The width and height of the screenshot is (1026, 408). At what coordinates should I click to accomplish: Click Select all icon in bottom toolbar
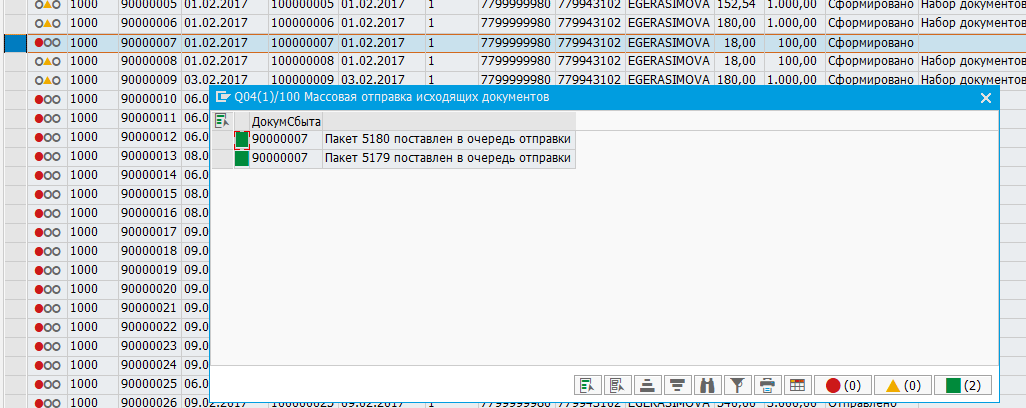coord(587,385)
